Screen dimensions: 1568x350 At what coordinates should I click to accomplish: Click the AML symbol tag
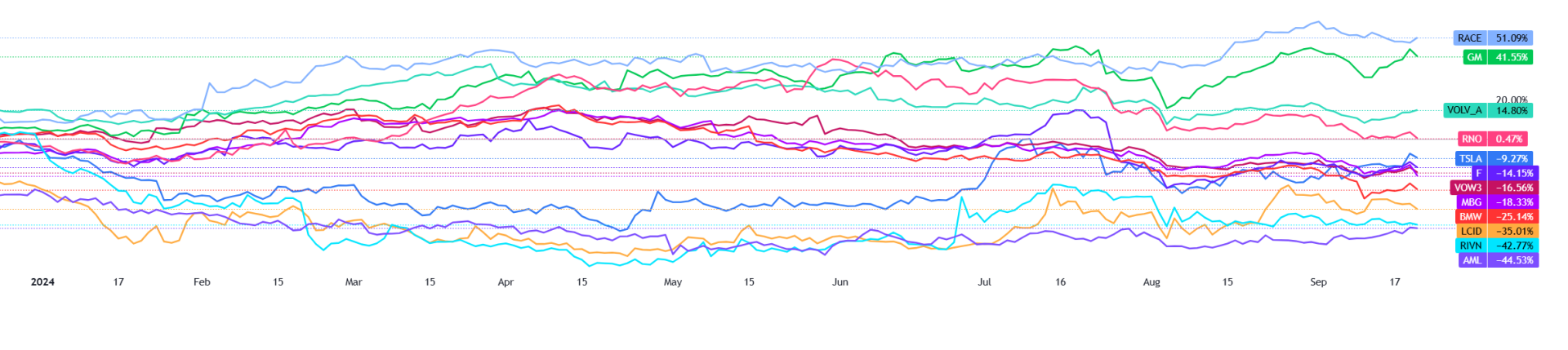(1472, 260)
